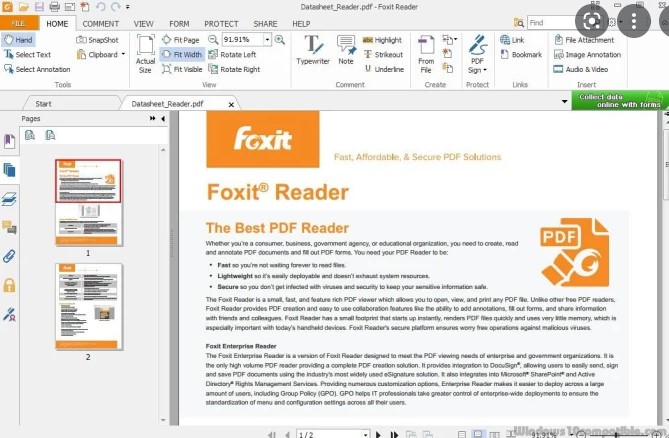Open the Attachments paperclip panel
This screenshot has height=438, width=669.
point(9,256)
